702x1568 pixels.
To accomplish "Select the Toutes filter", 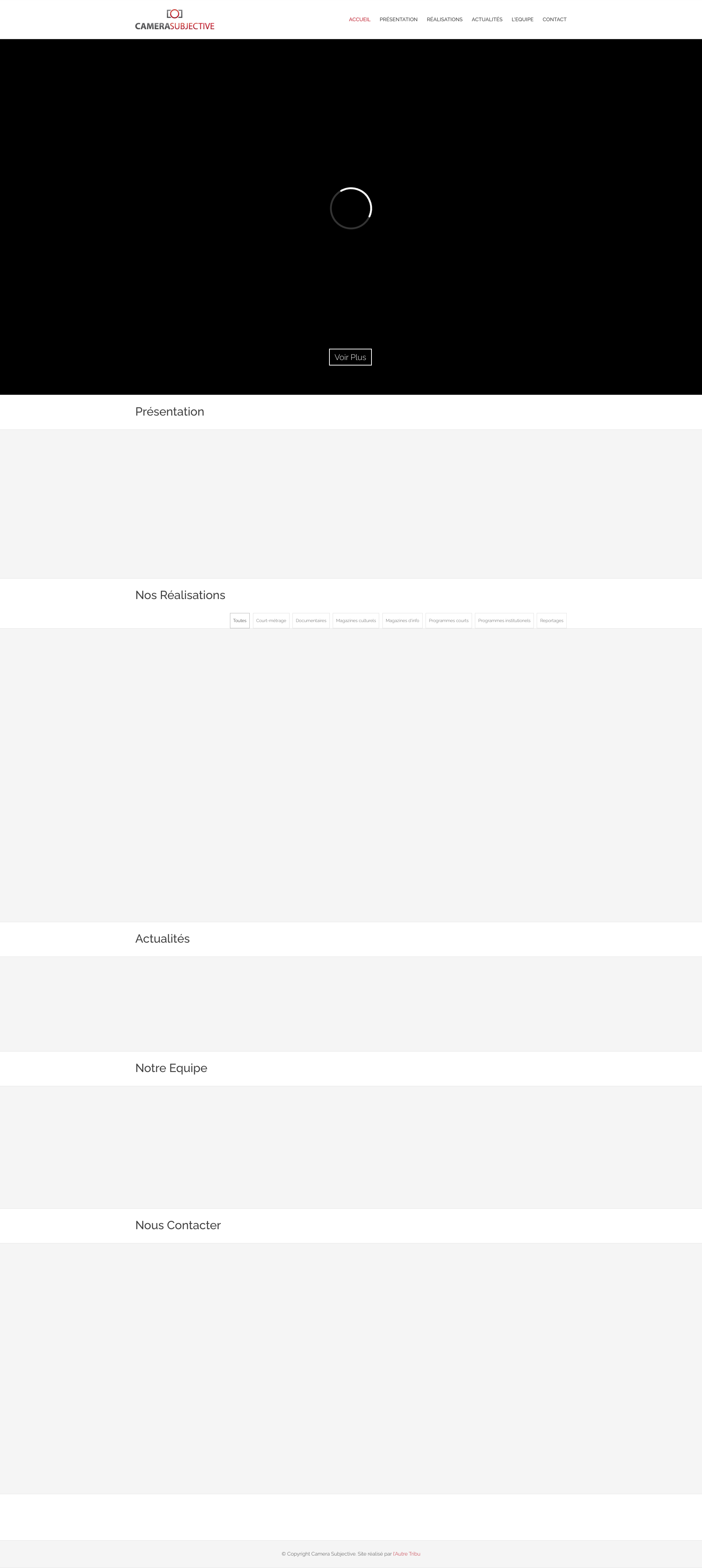I will coord(240,620).
